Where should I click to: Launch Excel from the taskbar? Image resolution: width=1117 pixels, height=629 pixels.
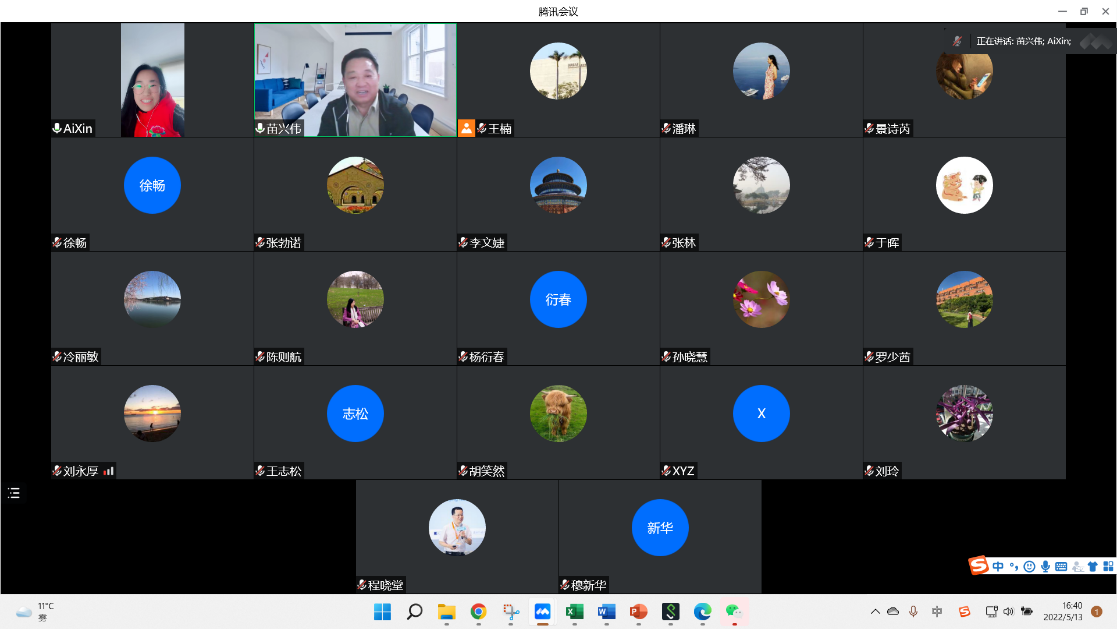point(574,611)
